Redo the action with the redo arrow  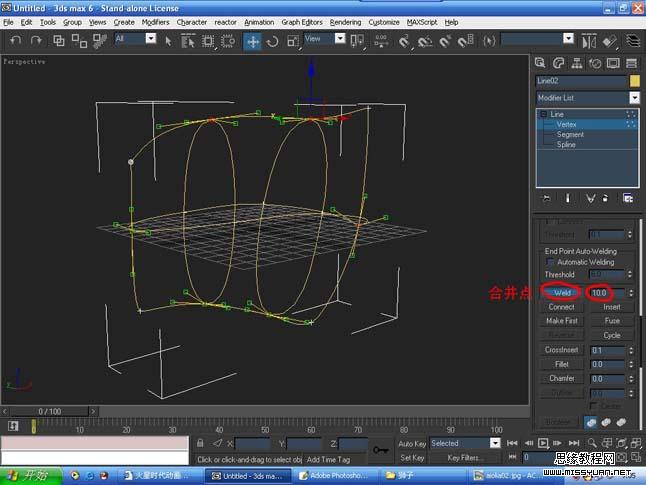tap(36, 40)
